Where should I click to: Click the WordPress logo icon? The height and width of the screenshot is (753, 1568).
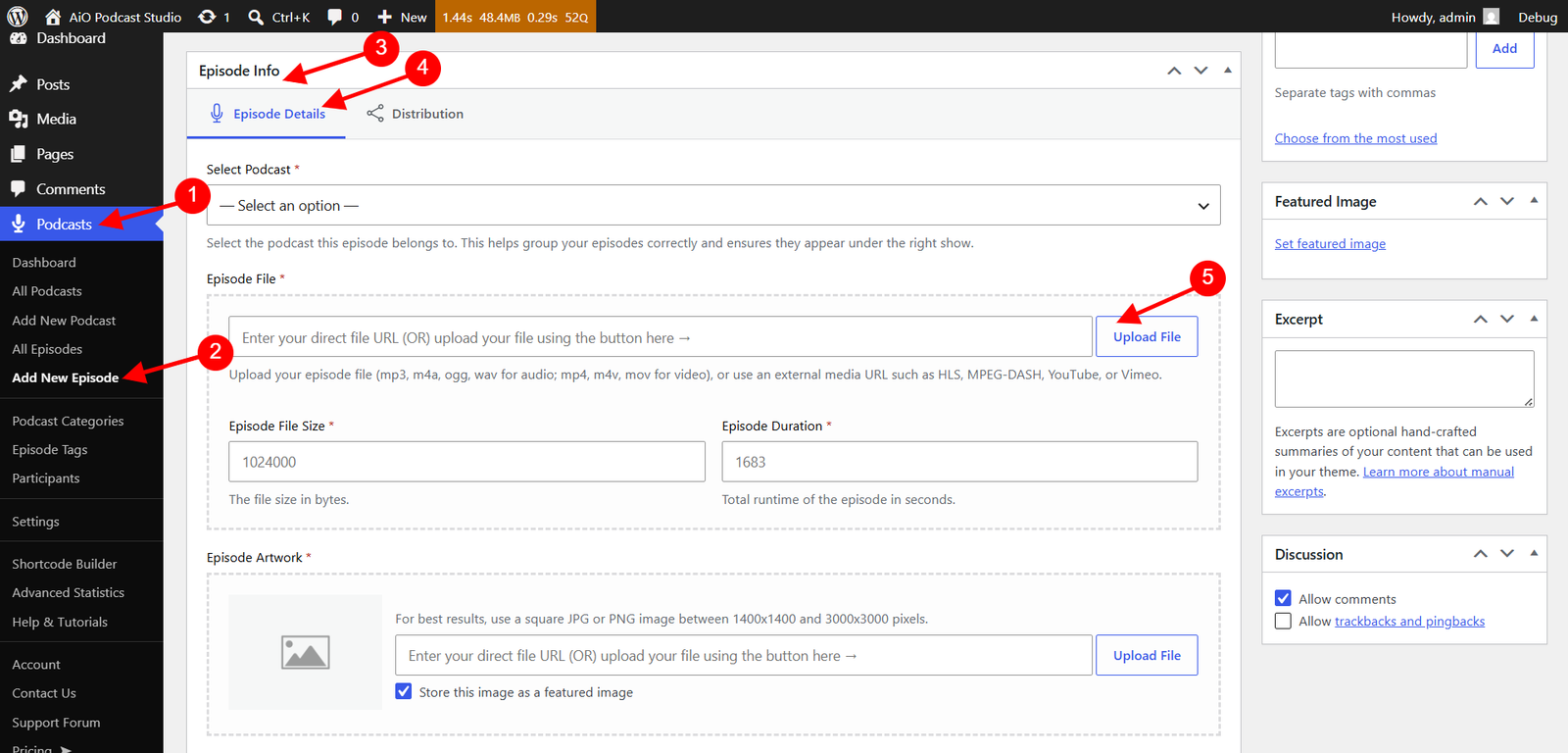pos(18,17)
